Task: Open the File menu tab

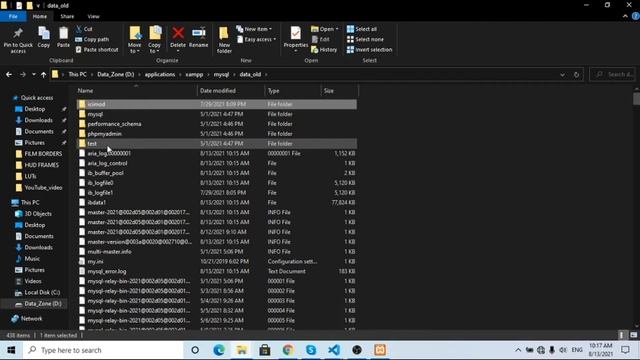Action: coord(13,16)
